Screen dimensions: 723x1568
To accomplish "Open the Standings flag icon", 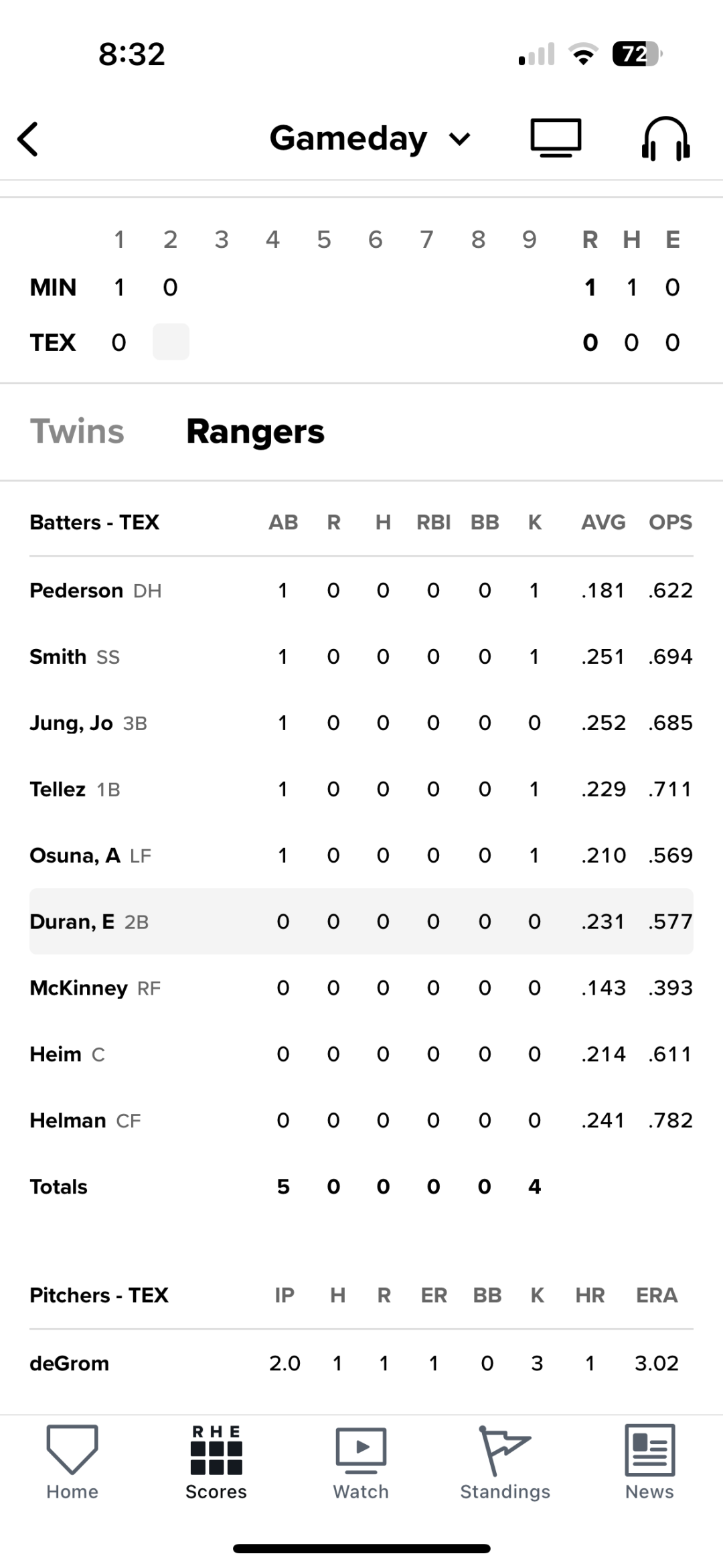I will 505,1450.
